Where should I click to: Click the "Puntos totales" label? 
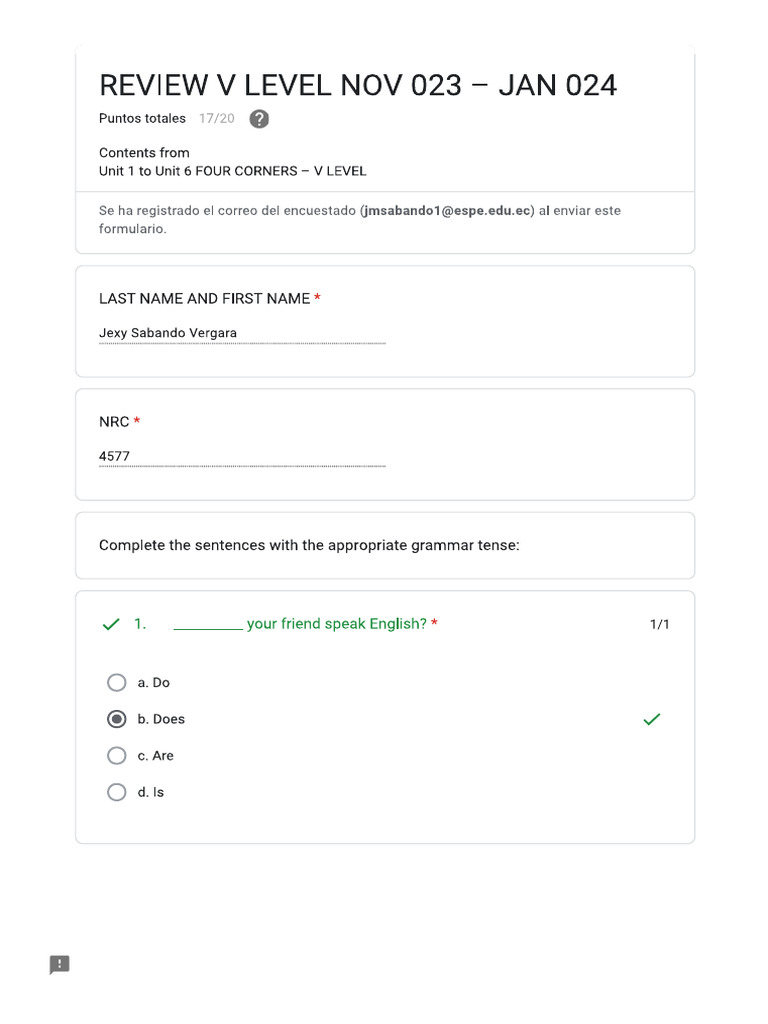tap(142, 119)
